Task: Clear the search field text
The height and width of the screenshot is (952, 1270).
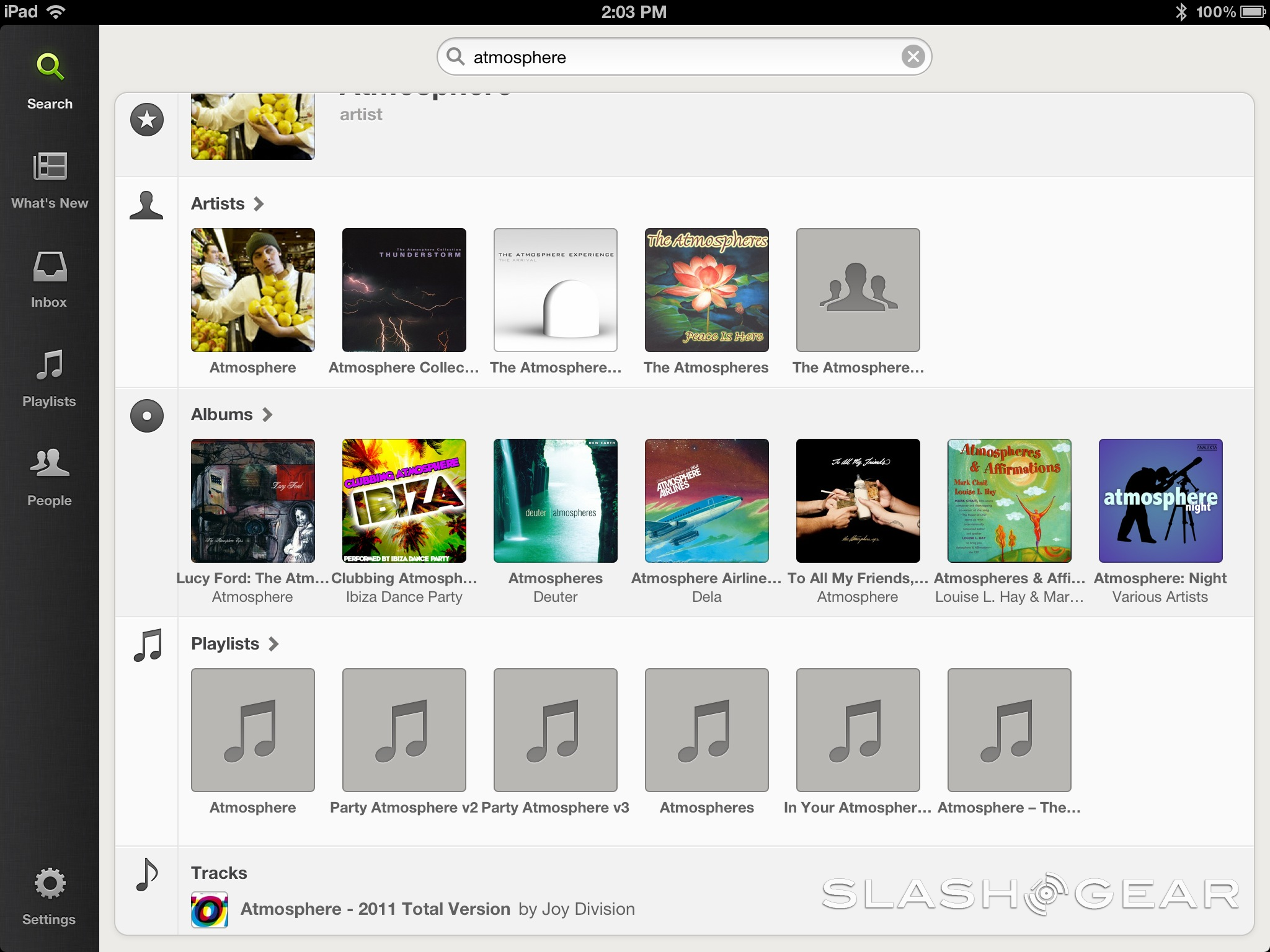Action: (913, 57)
